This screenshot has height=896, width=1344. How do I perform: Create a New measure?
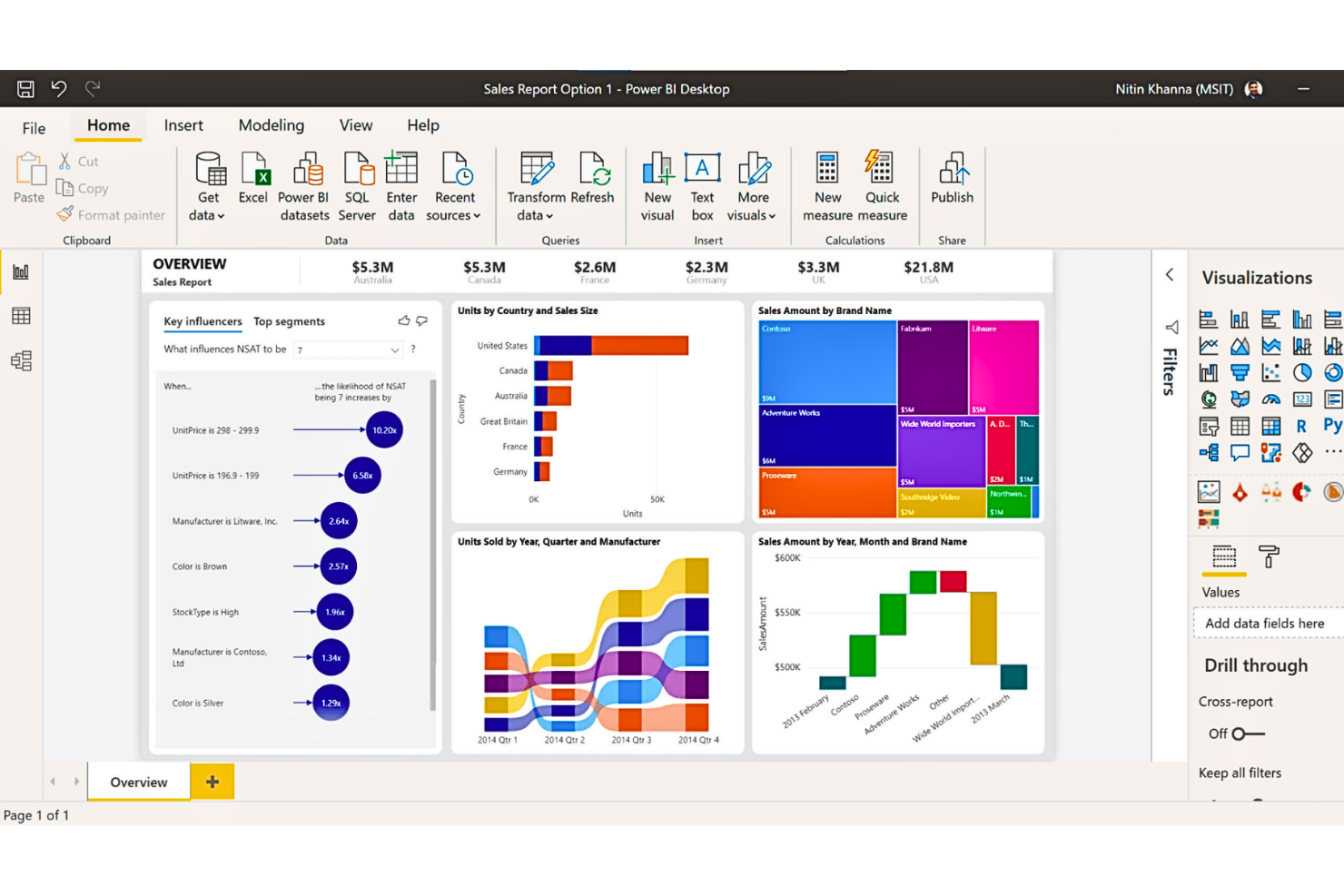point(827,187)
